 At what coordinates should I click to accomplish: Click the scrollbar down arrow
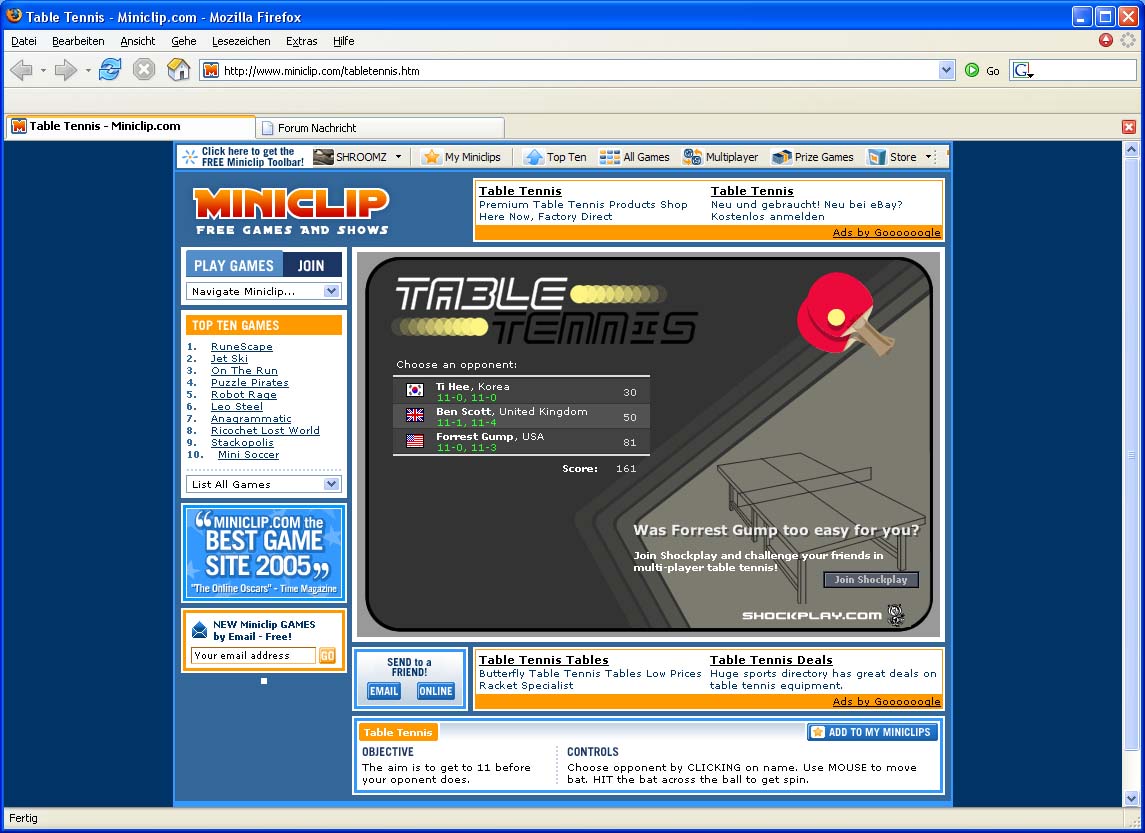pos(1131,798)
